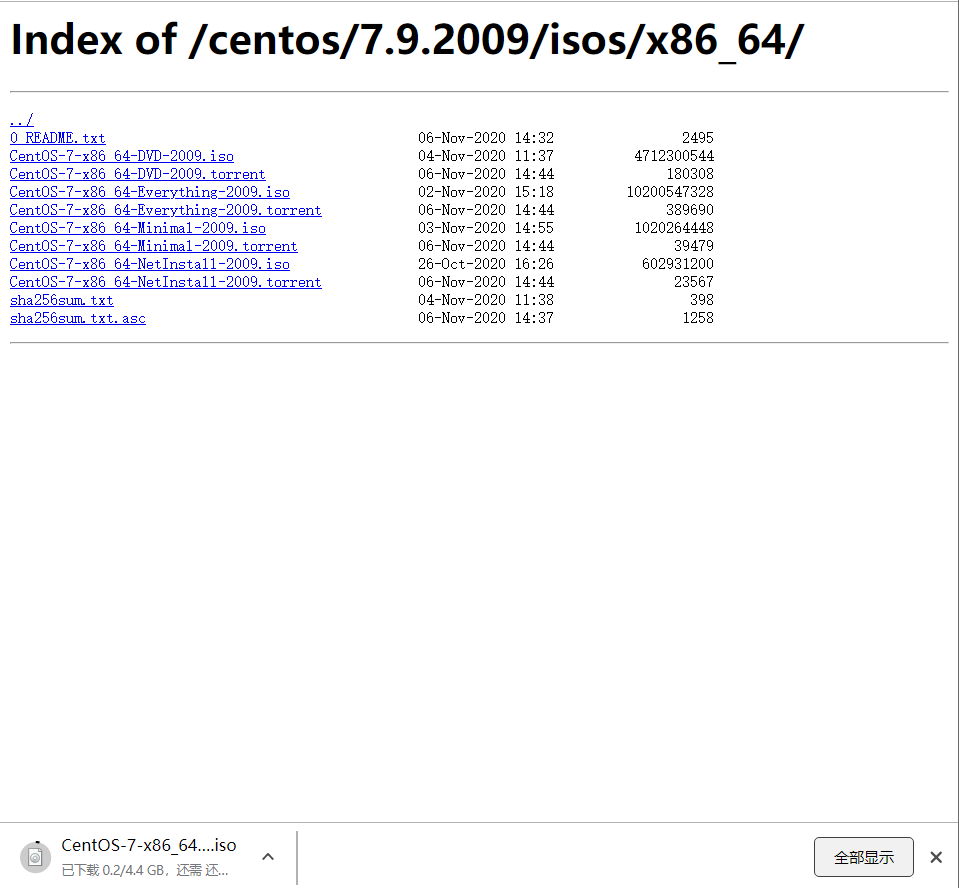Open the CentOS-7-x86_64-NetInstall-2009.torrent link
The height and width of the screenshot is (888, 959).
click(x=166, y=283)
